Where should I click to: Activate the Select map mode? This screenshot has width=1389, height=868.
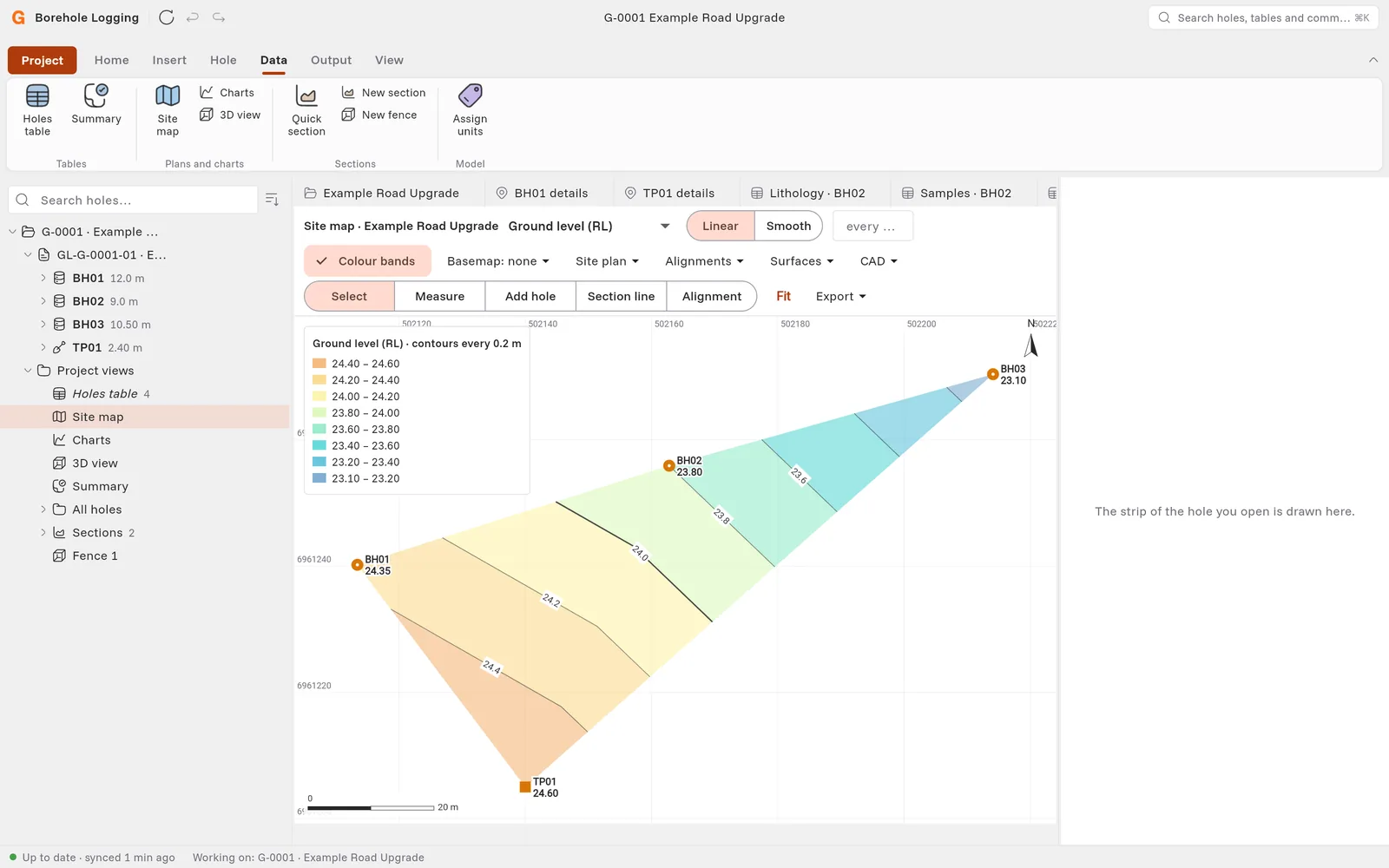click(x=349, y=296)
